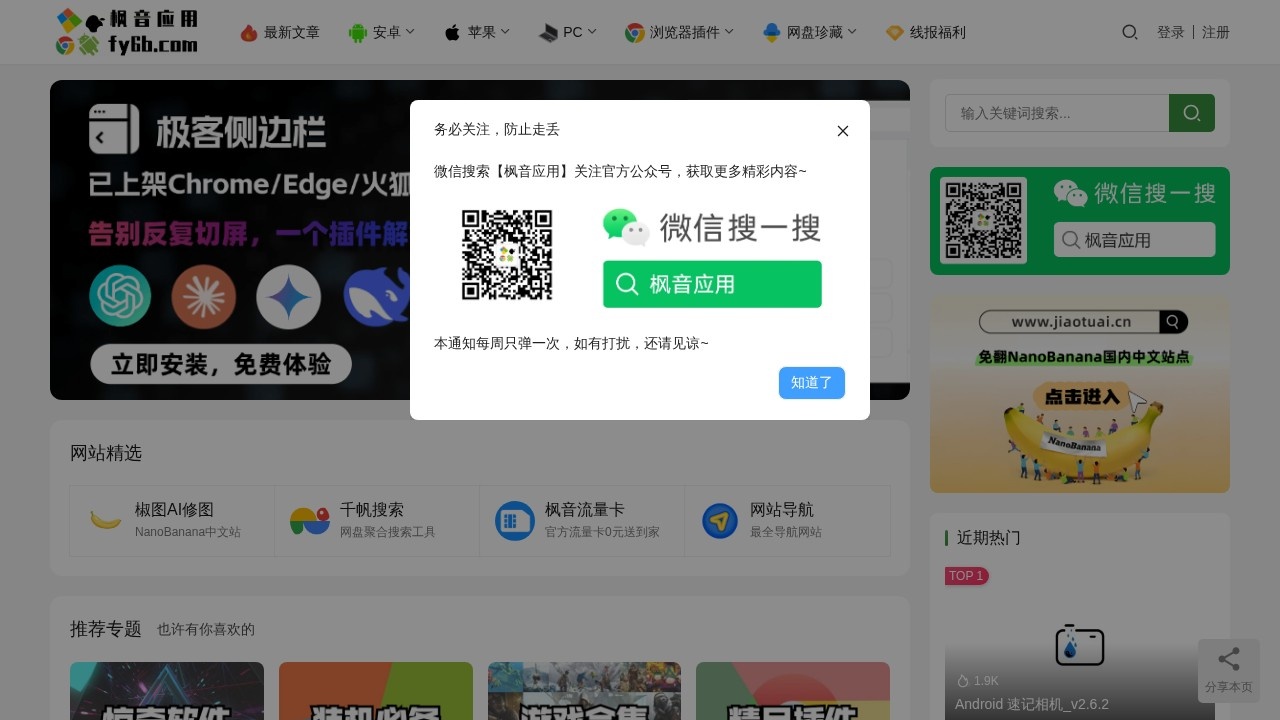Open the 线报福利 menu item
The width and height of the screenshot is (1280, 720).
[x=938, y=33]
